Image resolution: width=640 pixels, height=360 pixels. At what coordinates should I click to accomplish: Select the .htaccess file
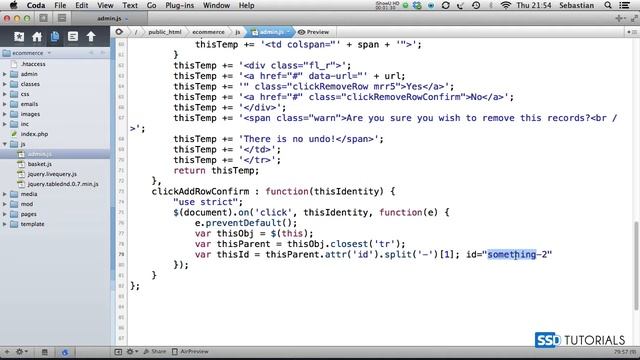click(33, 64)
